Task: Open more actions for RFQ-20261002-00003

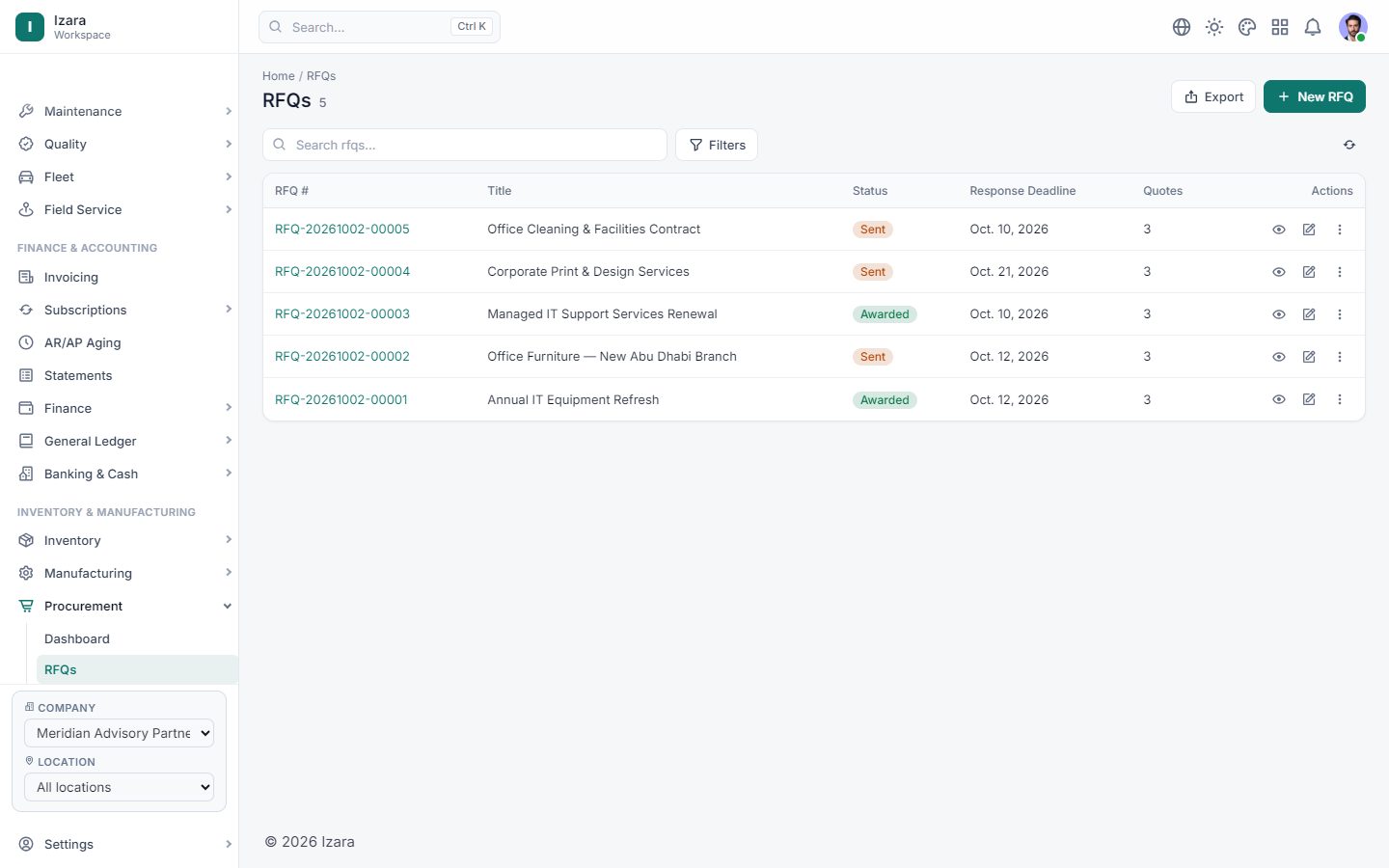Action: (1340, 314)
